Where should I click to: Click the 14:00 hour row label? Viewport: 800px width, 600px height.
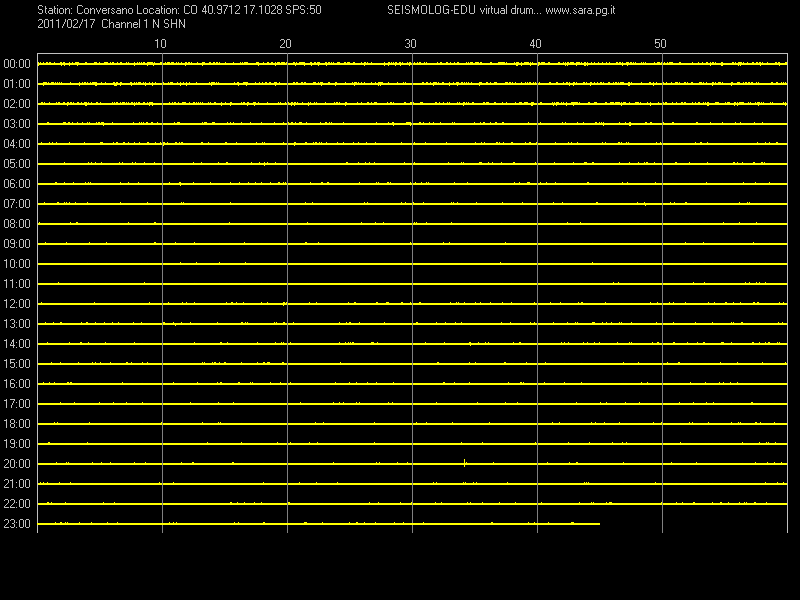point(17,344)
